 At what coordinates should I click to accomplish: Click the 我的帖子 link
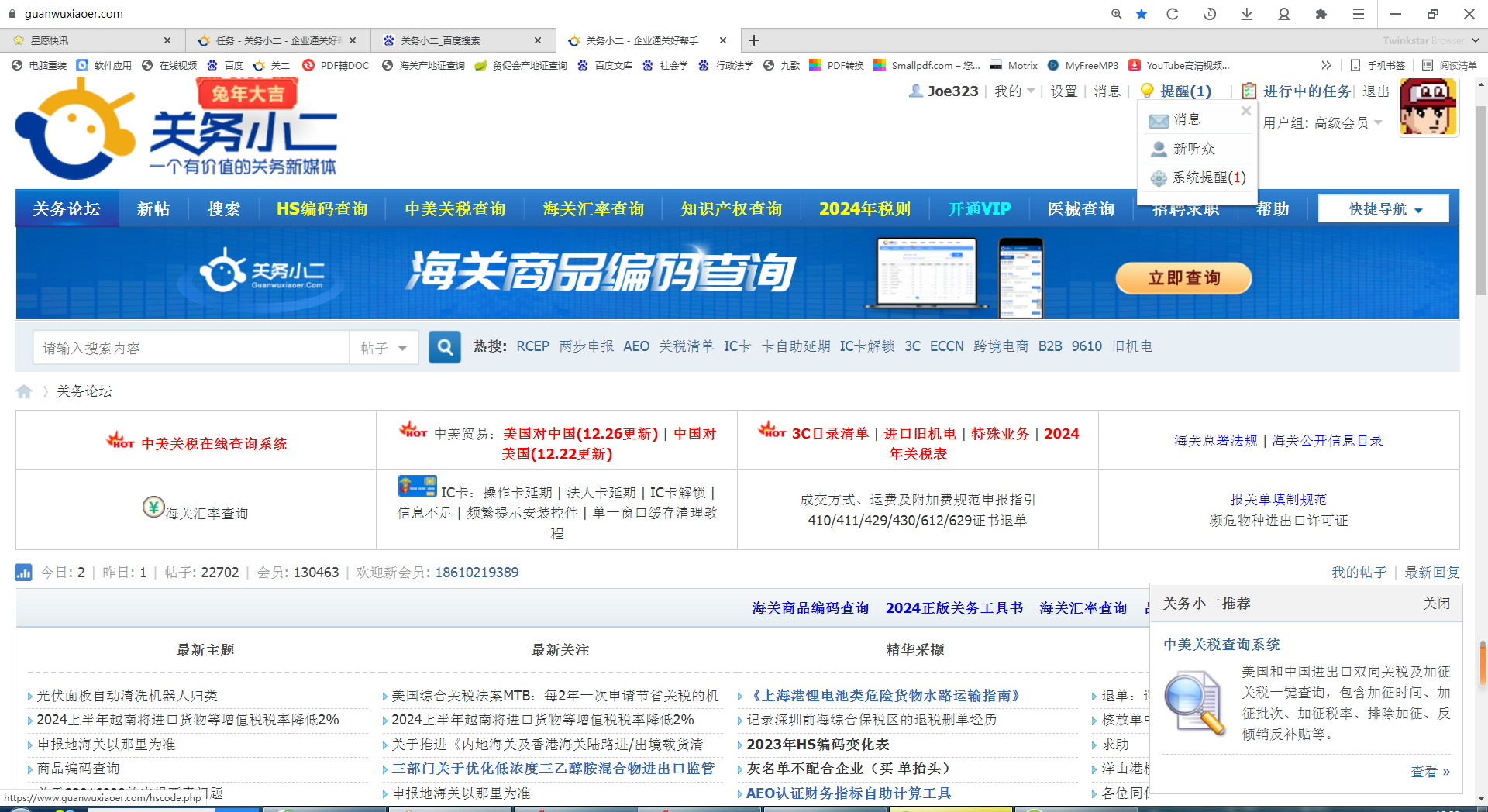(x=1359, y=573)
